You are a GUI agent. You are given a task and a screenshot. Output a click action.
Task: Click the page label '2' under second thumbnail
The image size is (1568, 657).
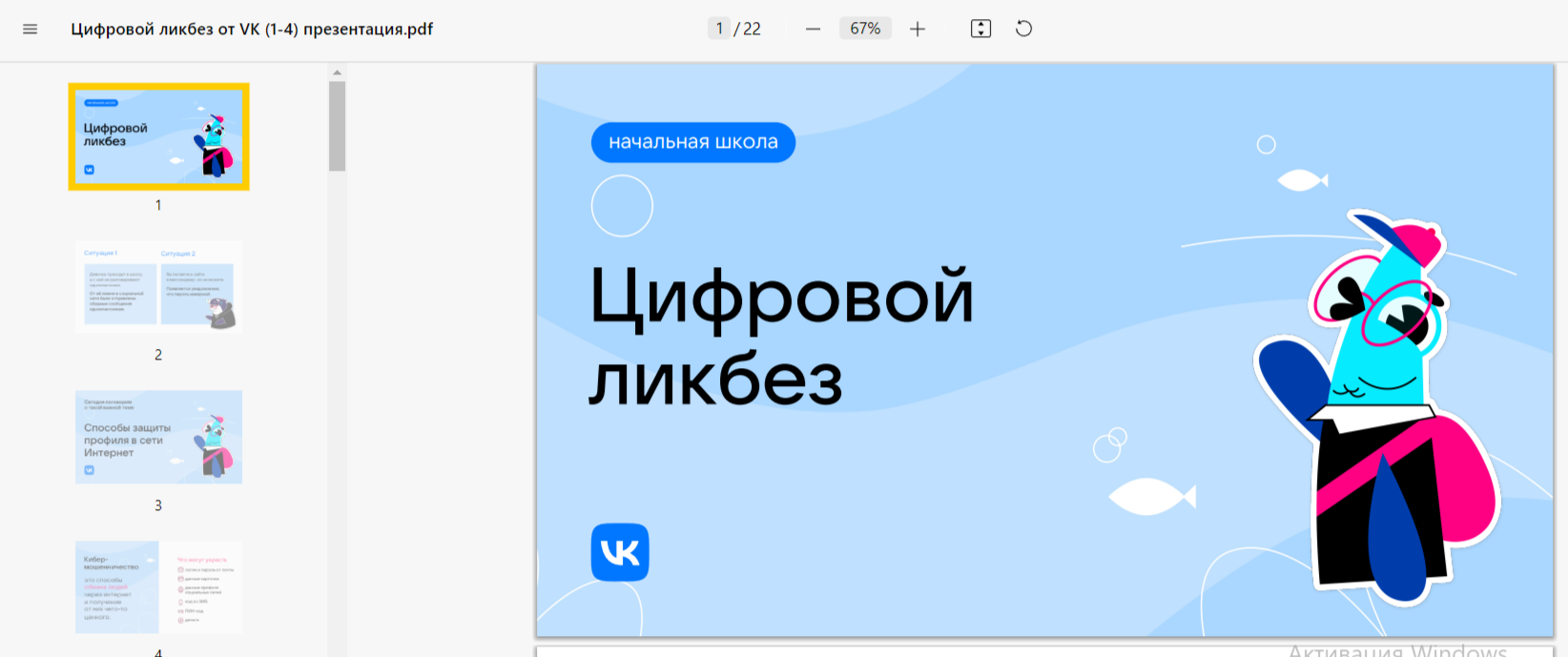(158, 355)
